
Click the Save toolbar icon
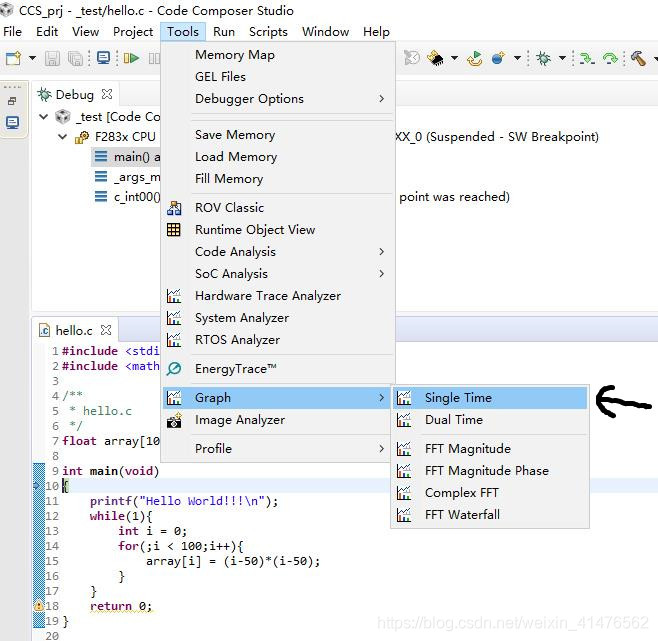click(52, 58)
